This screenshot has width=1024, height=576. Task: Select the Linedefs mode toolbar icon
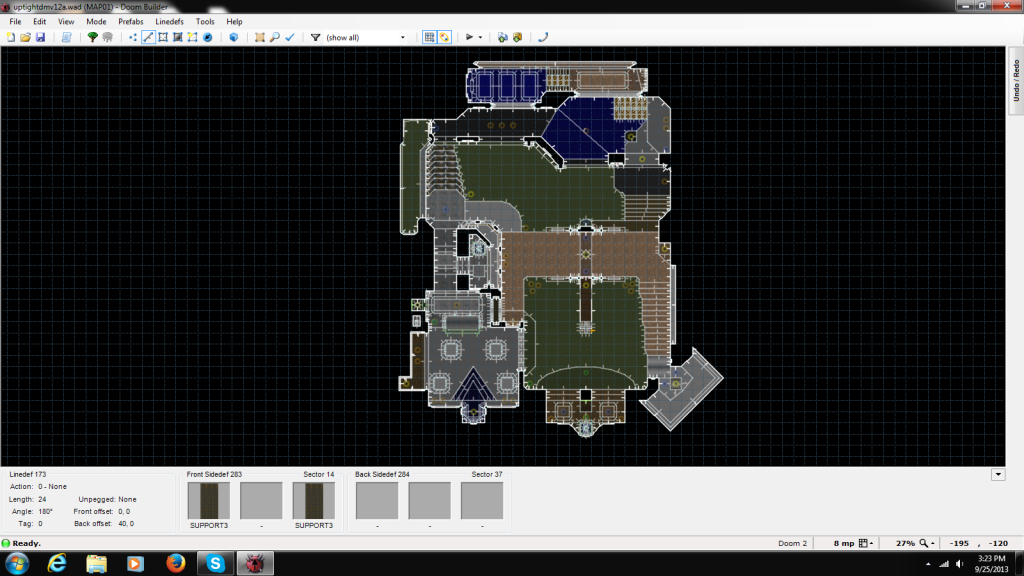(x=148, y=37)
